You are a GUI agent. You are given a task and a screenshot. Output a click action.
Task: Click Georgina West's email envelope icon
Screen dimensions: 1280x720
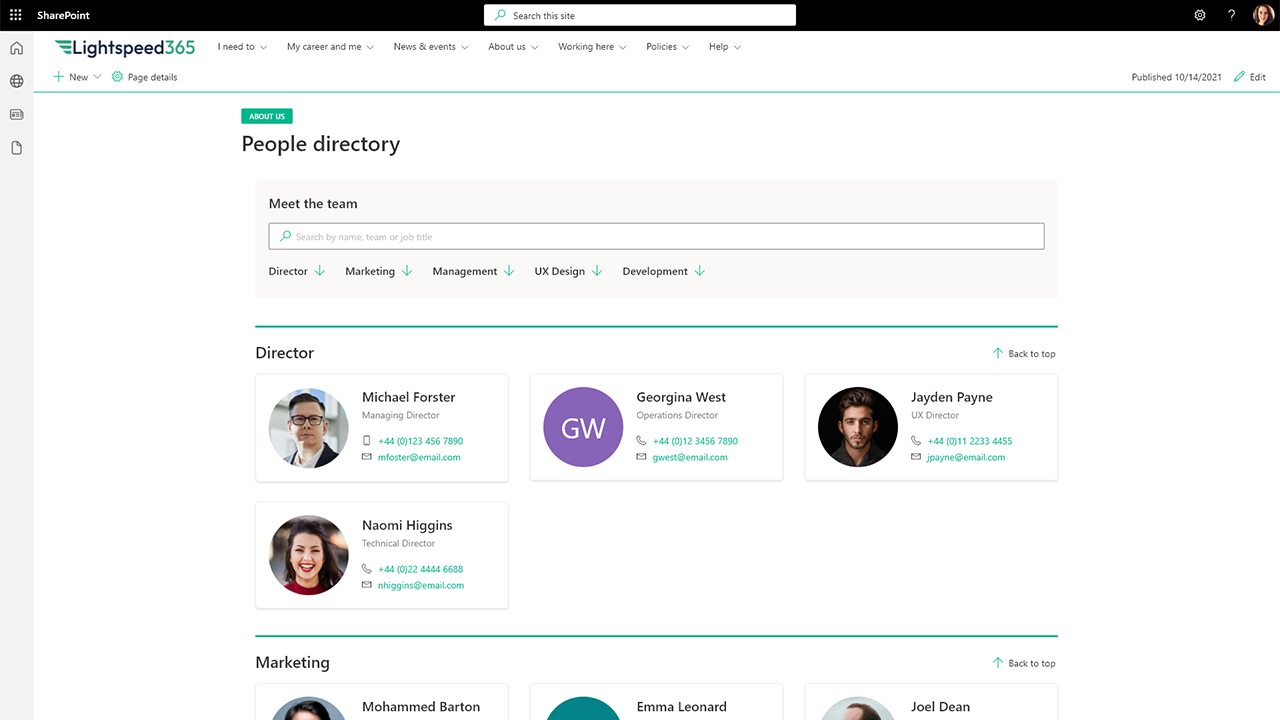pyautogui.click(x=641, y=457)
